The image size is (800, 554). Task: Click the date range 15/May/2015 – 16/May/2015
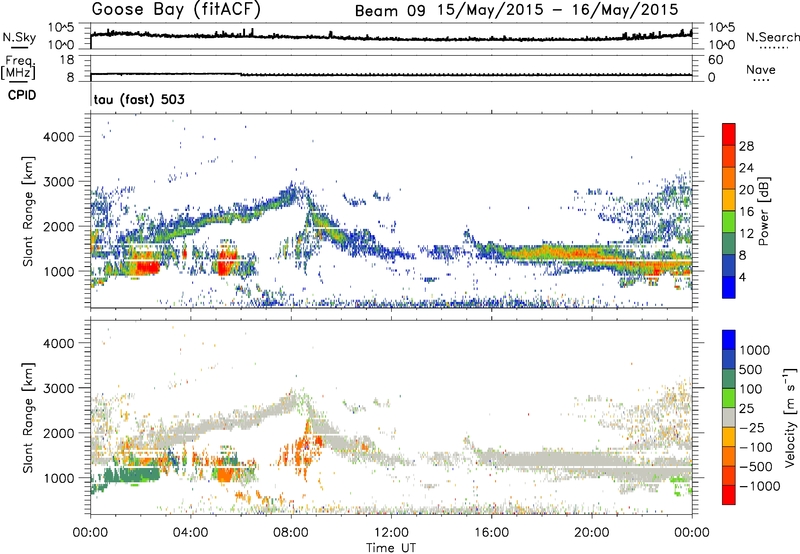(x=558, y=10)
